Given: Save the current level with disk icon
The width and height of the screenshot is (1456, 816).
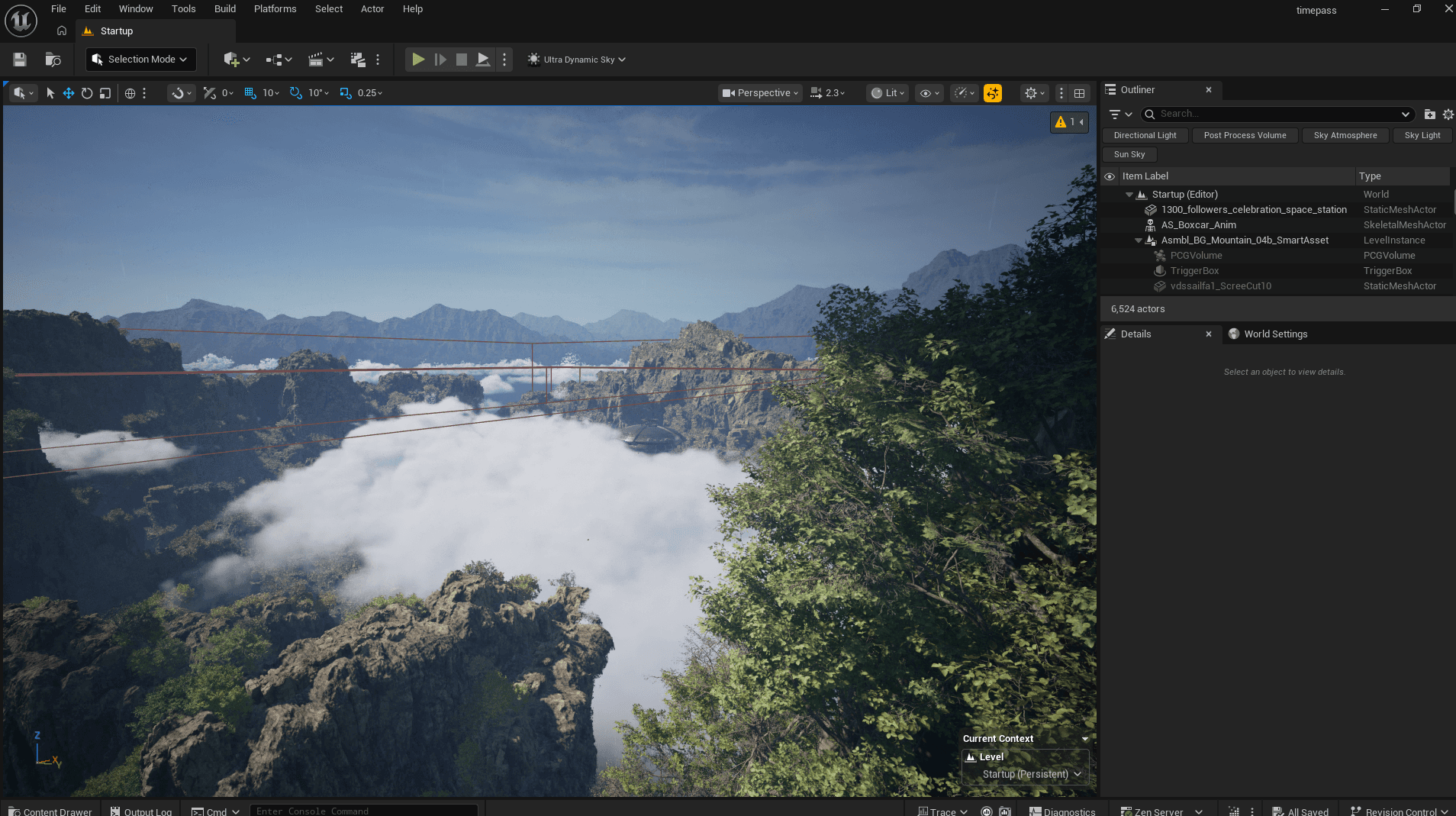Looking at the screenshot, I should pyautogui.click(x=20, y=60).
